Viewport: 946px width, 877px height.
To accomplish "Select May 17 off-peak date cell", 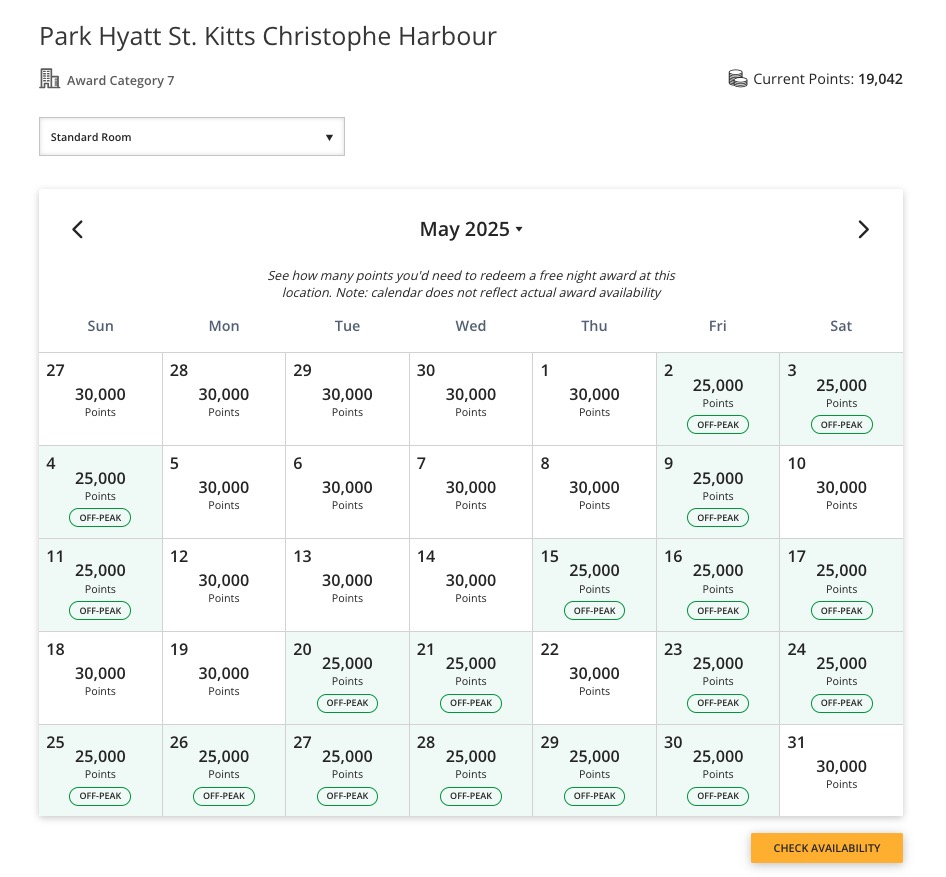I will pos(841,584).
